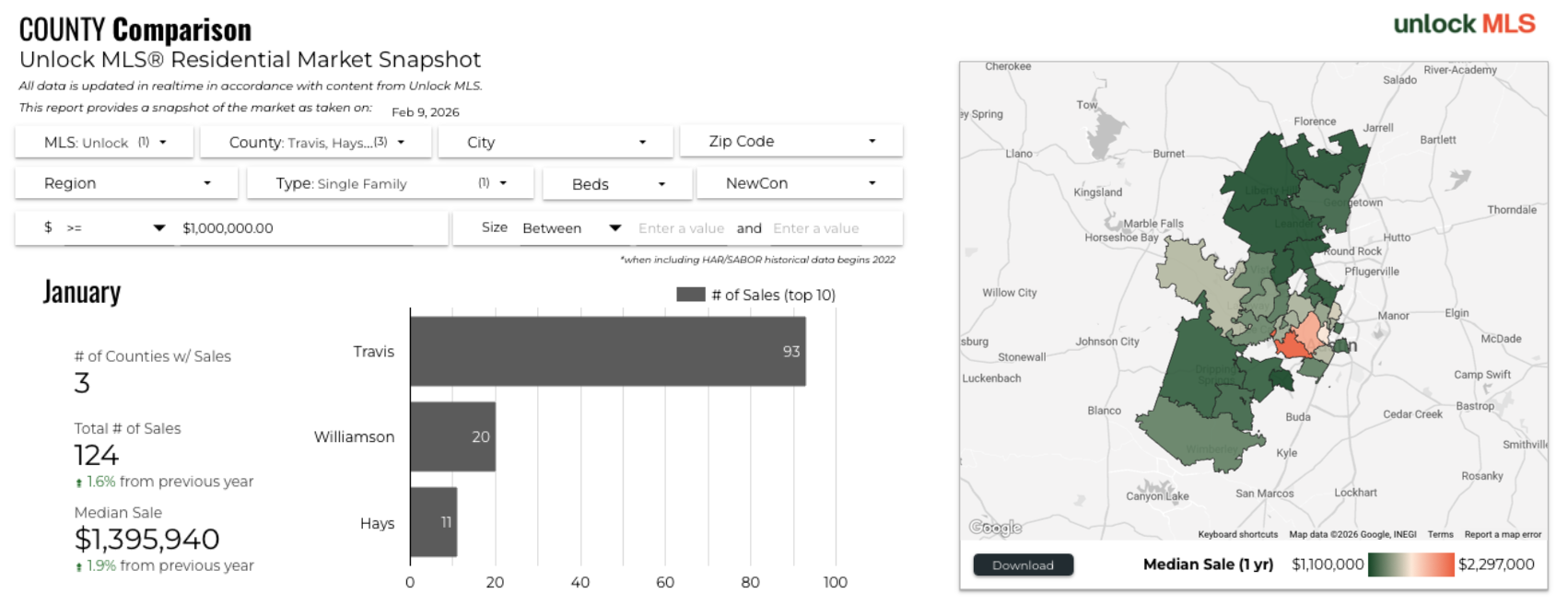This screenshot has height=605, width=1568.
Task: Open the map Terms link
Action: 1440,534
